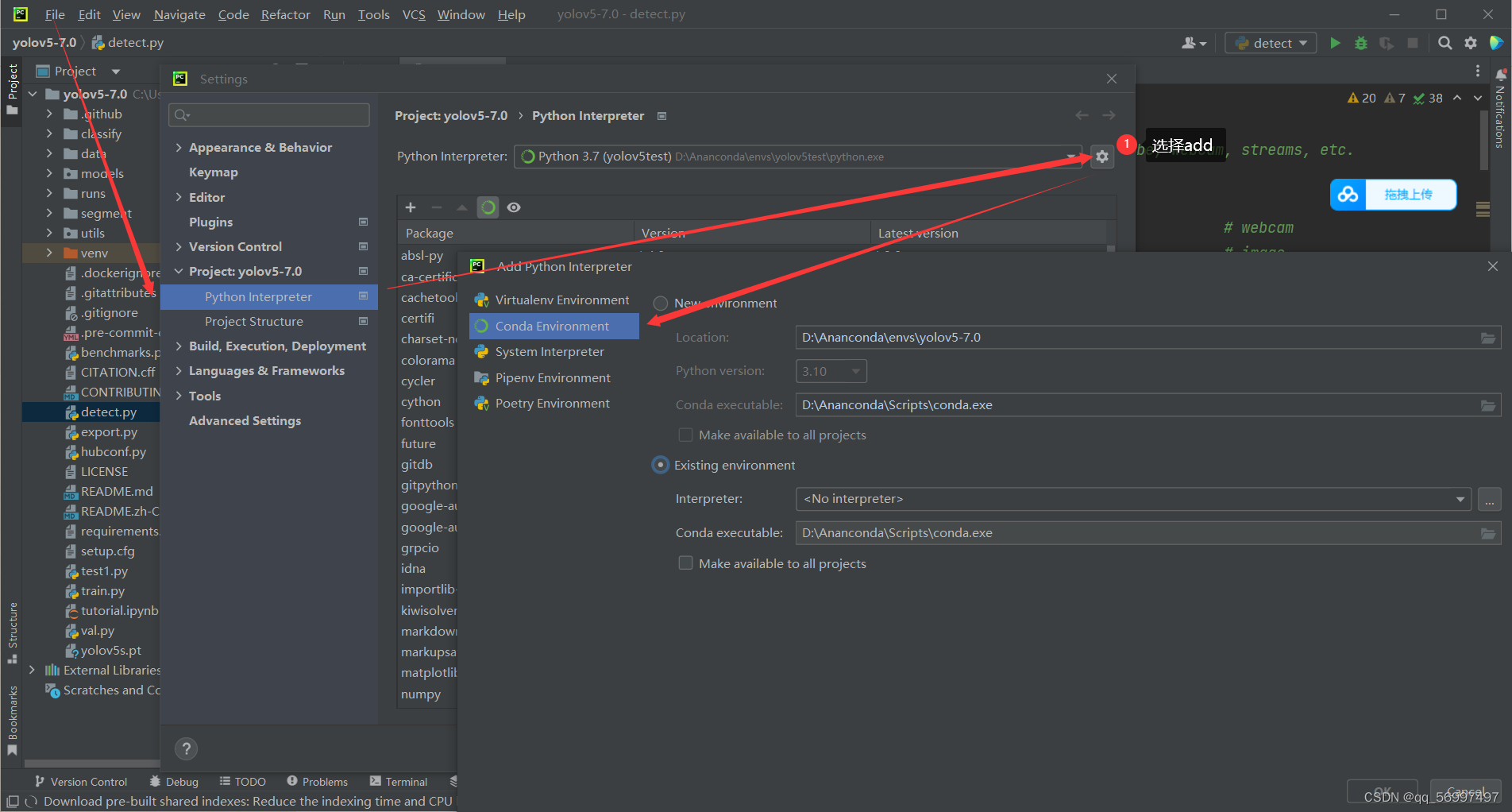The height and width of the screenshot is (812, 1512).
Task: Open Problems tool window tab
Action: (x=317, y=782)
